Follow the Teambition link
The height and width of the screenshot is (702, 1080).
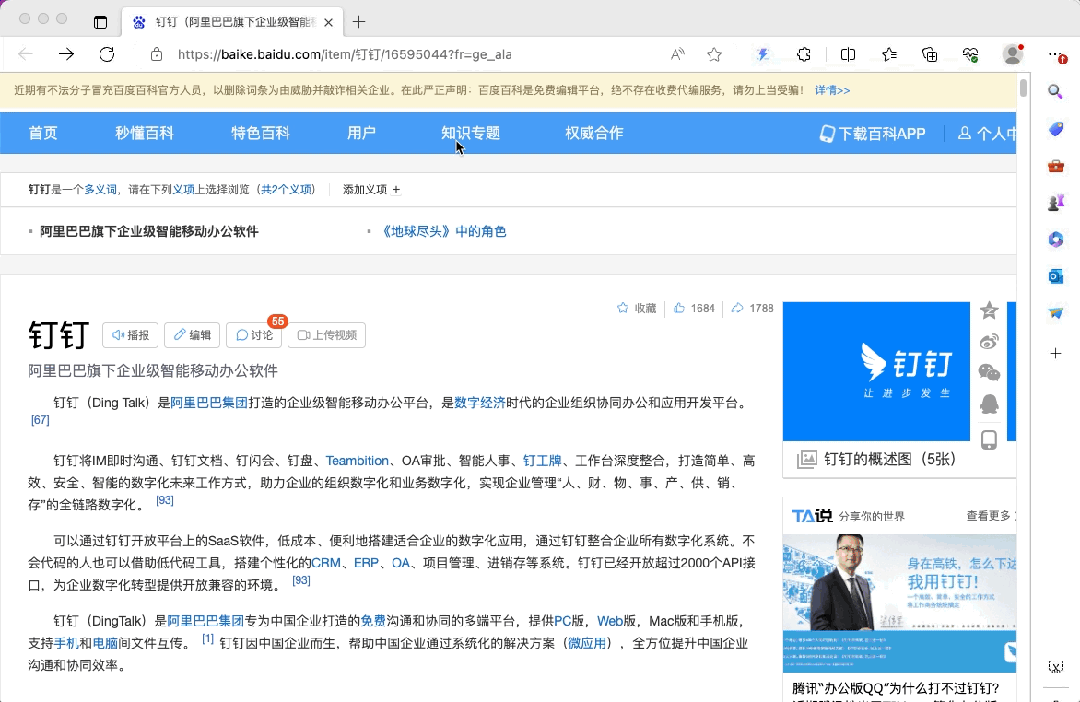click(x=357, y=460)
